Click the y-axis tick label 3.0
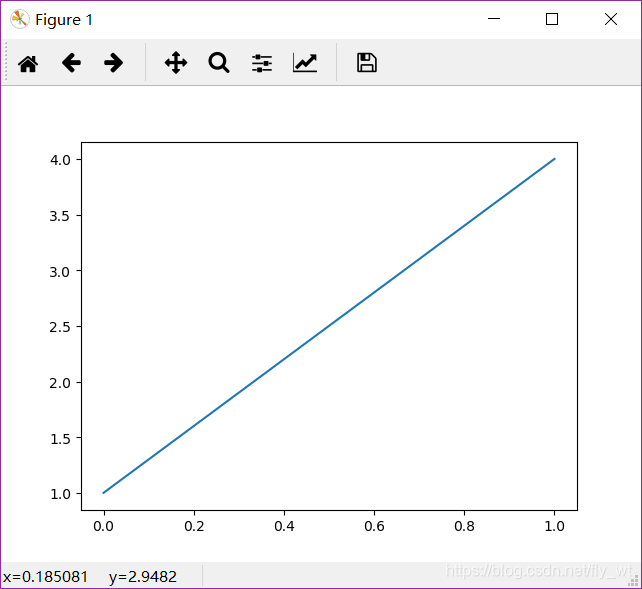This screenshot has width=642, height=589. tap(60, 271)
